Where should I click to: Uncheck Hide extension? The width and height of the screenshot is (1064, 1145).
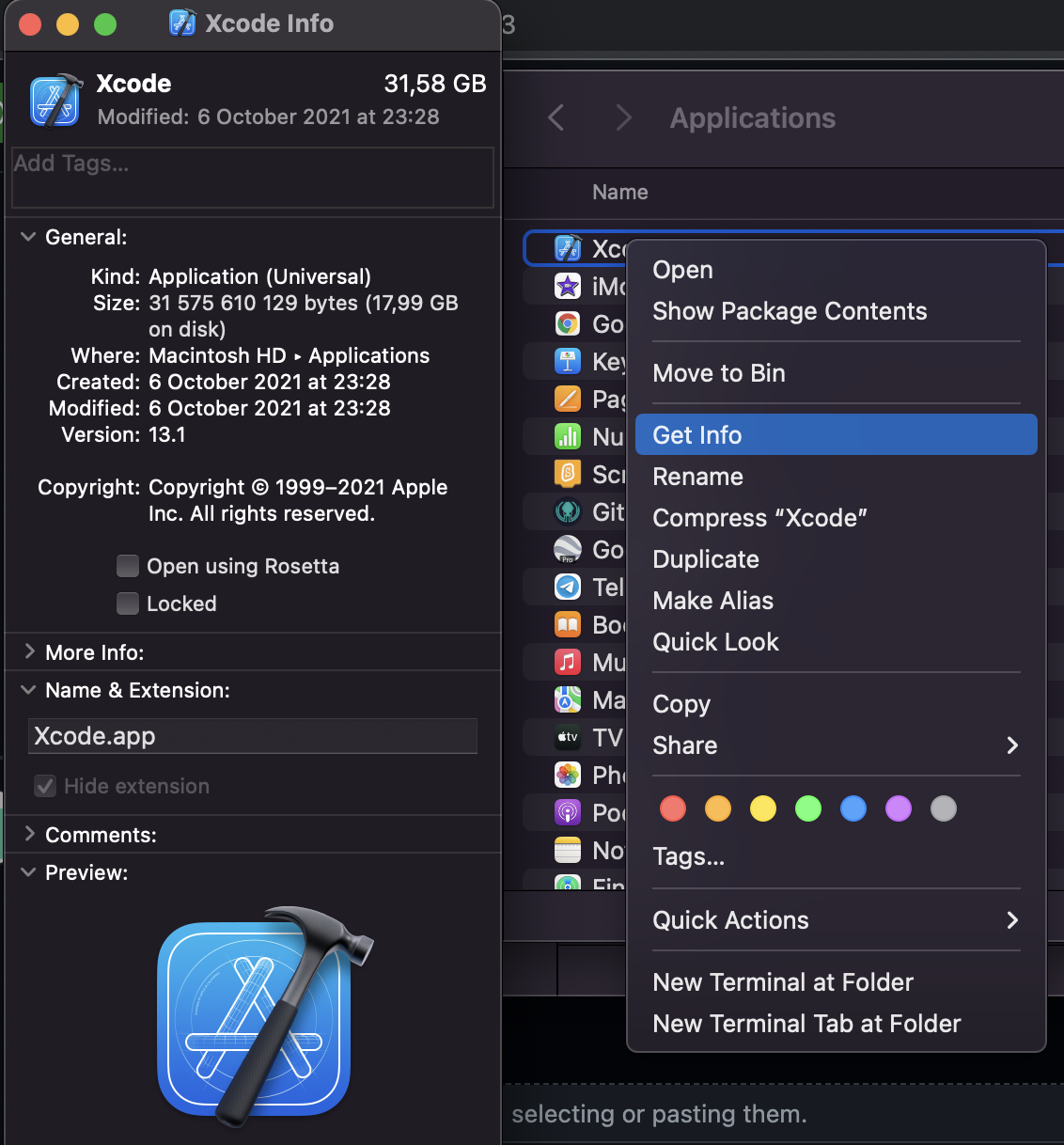[45, 786]
